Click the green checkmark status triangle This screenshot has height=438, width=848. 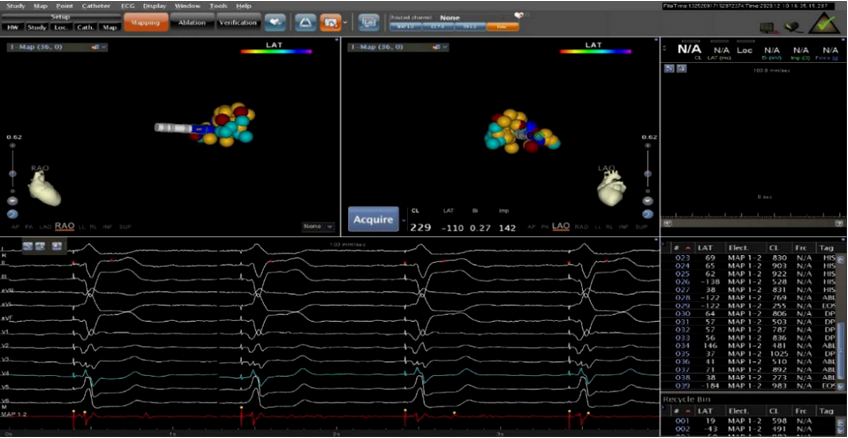click(825, 22)
